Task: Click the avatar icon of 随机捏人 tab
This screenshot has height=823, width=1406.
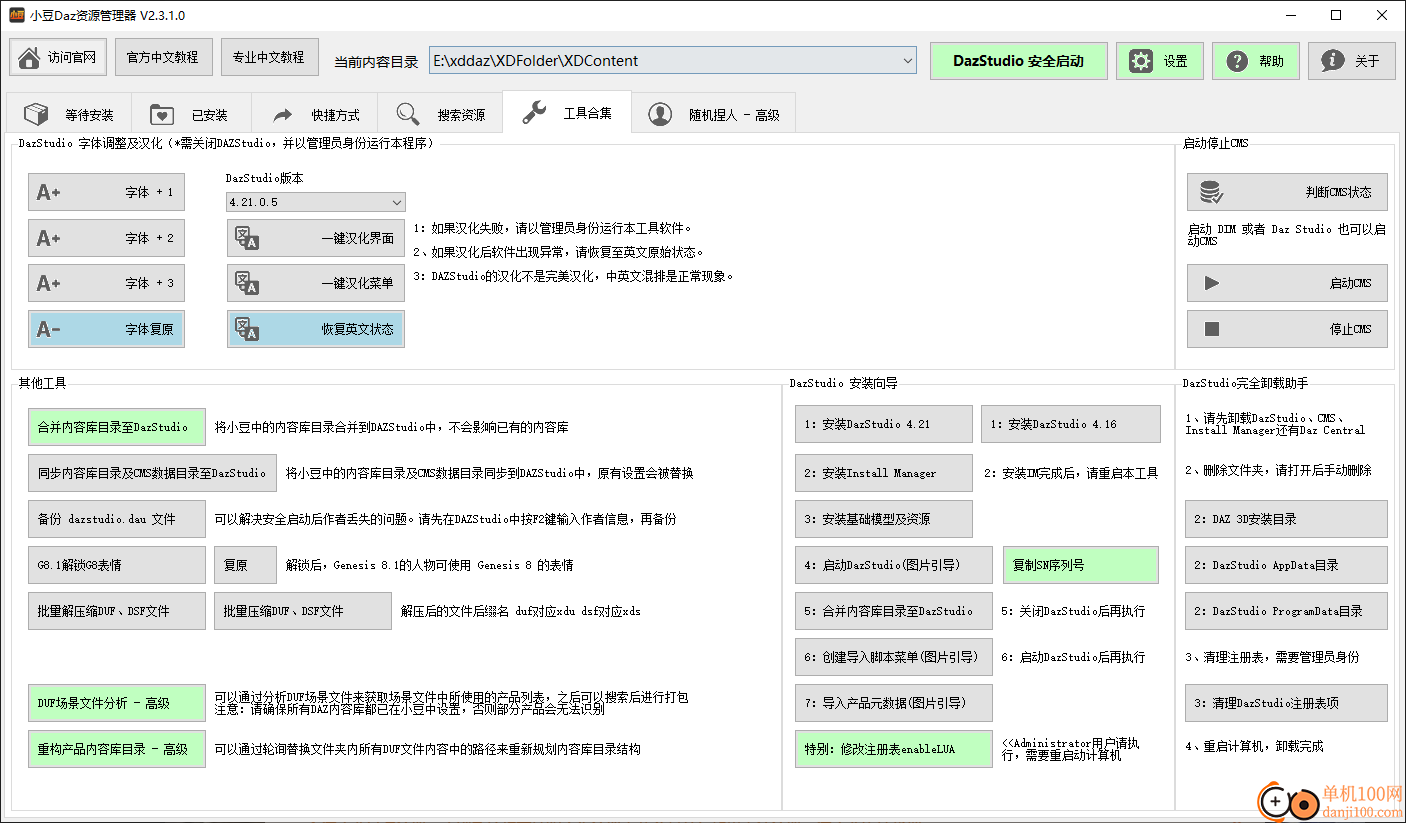Action: tap(660, 114)
